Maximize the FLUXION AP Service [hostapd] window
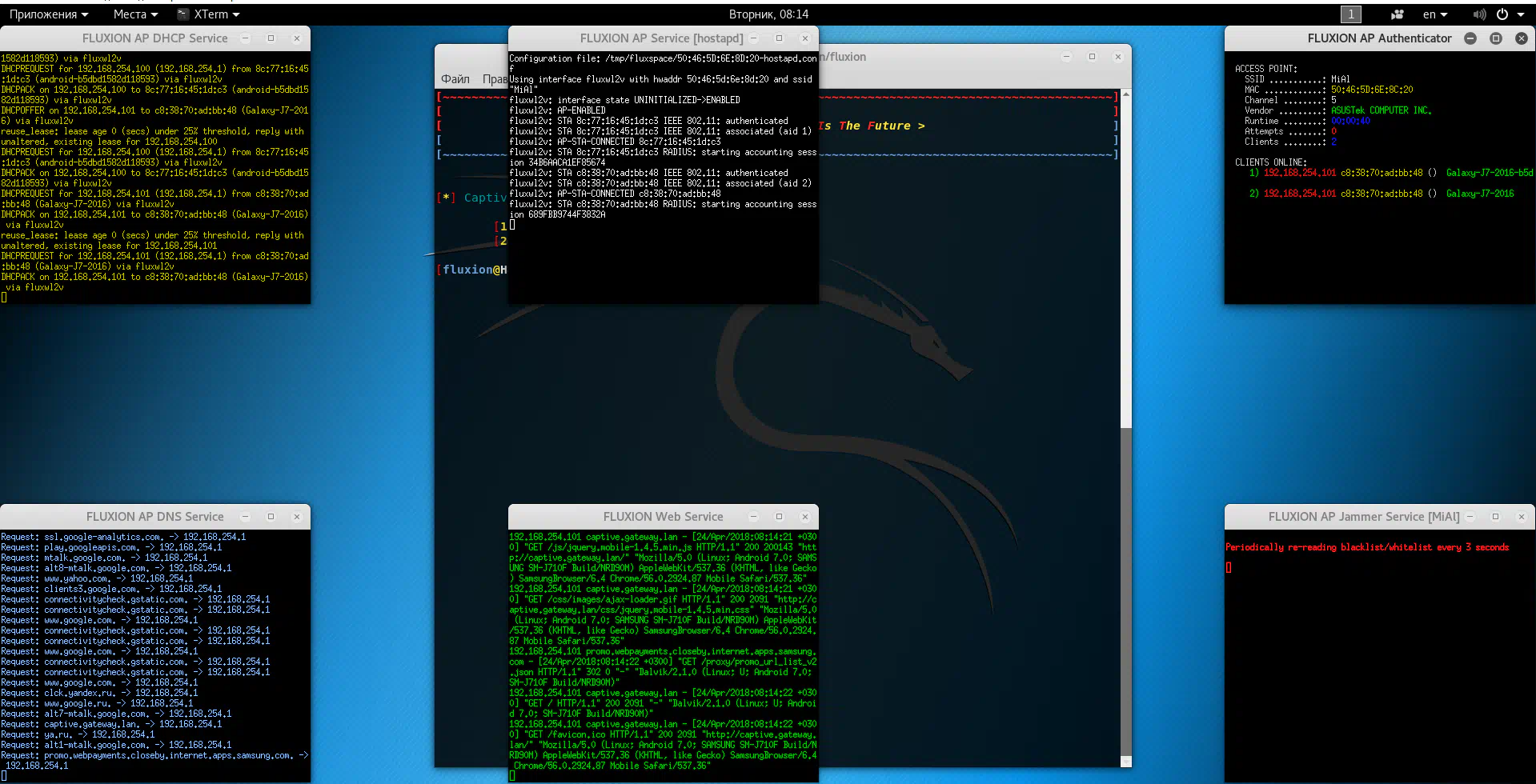This screenshot has width=1536, height=784. coord(779,38)
